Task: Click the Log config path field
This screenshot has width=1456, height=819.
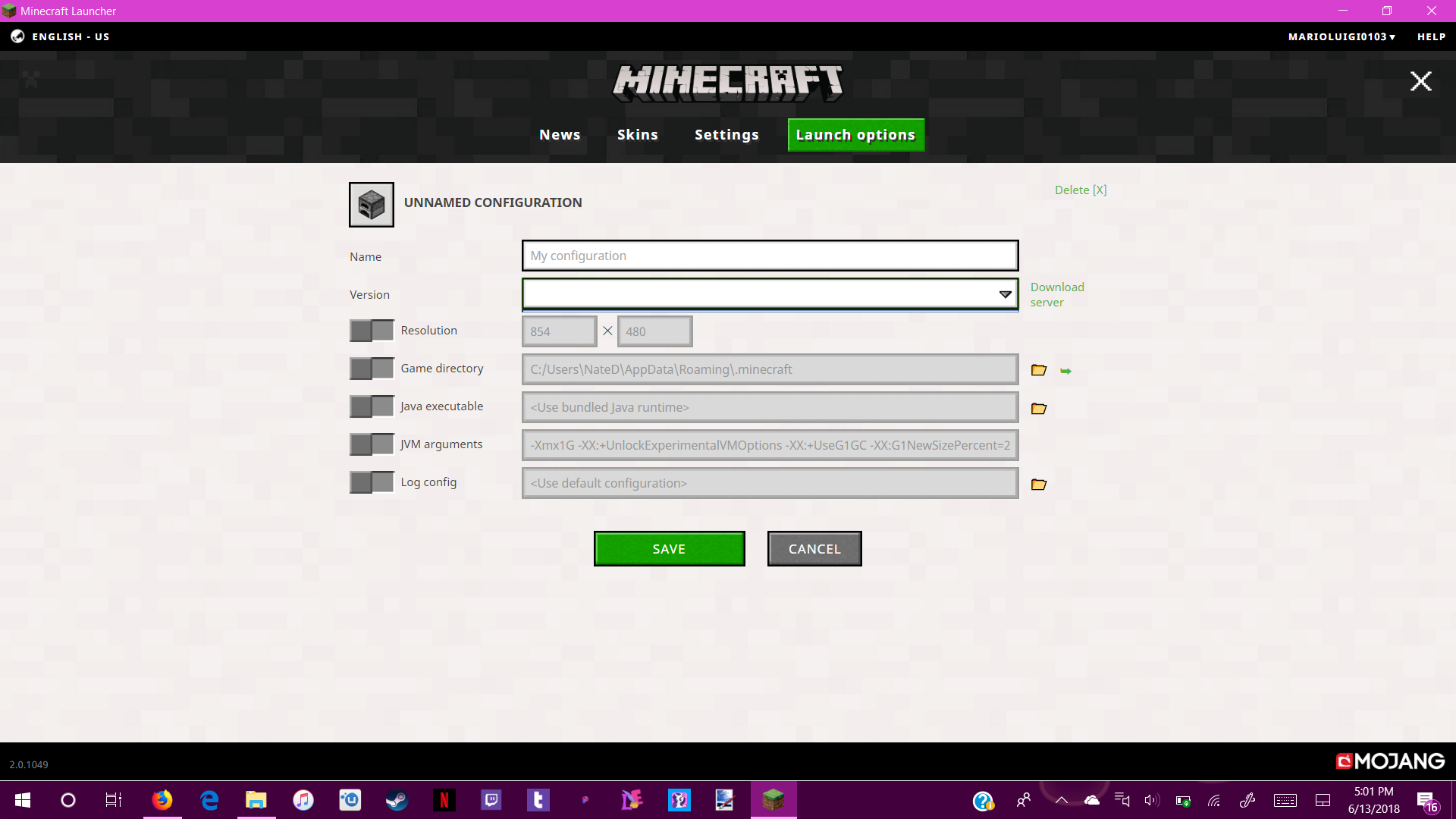Action: click(770, 483)
